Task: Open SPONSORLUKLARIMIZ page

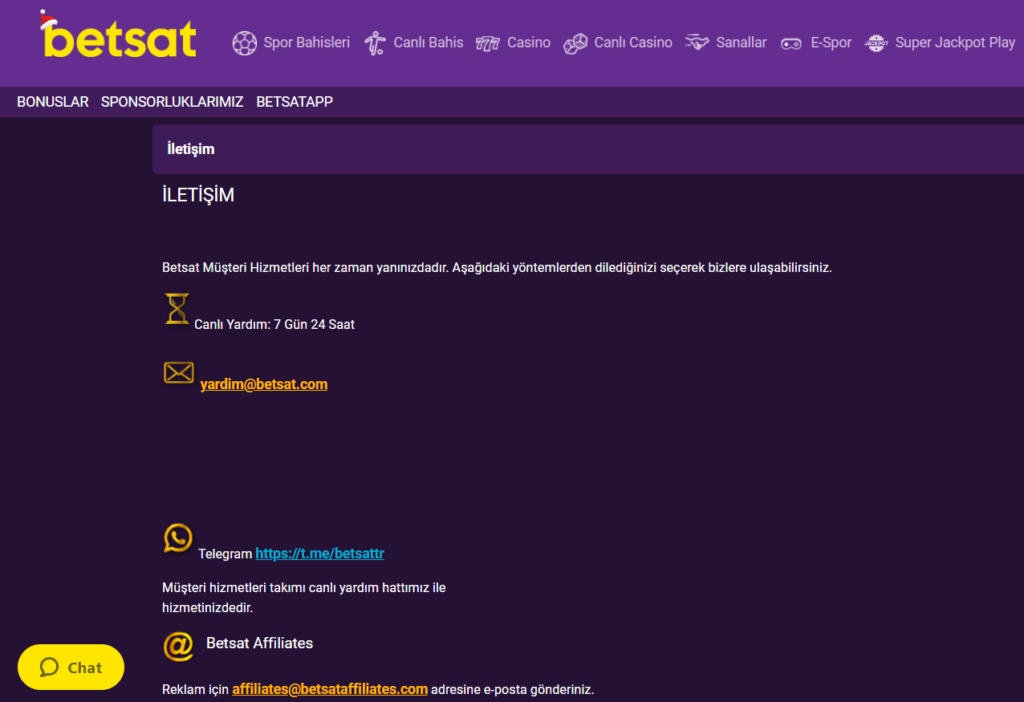Action: pyautogui.click(x=172, y=102)
